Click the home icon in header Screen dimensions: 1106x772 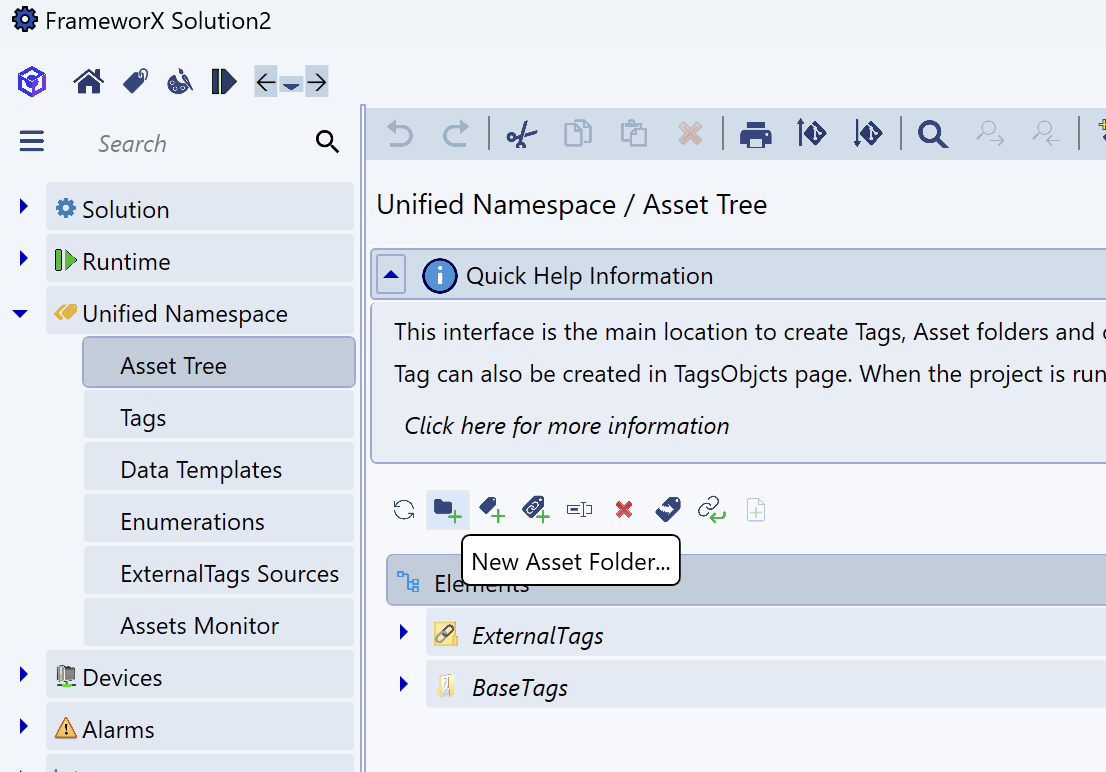click(89, 82)
